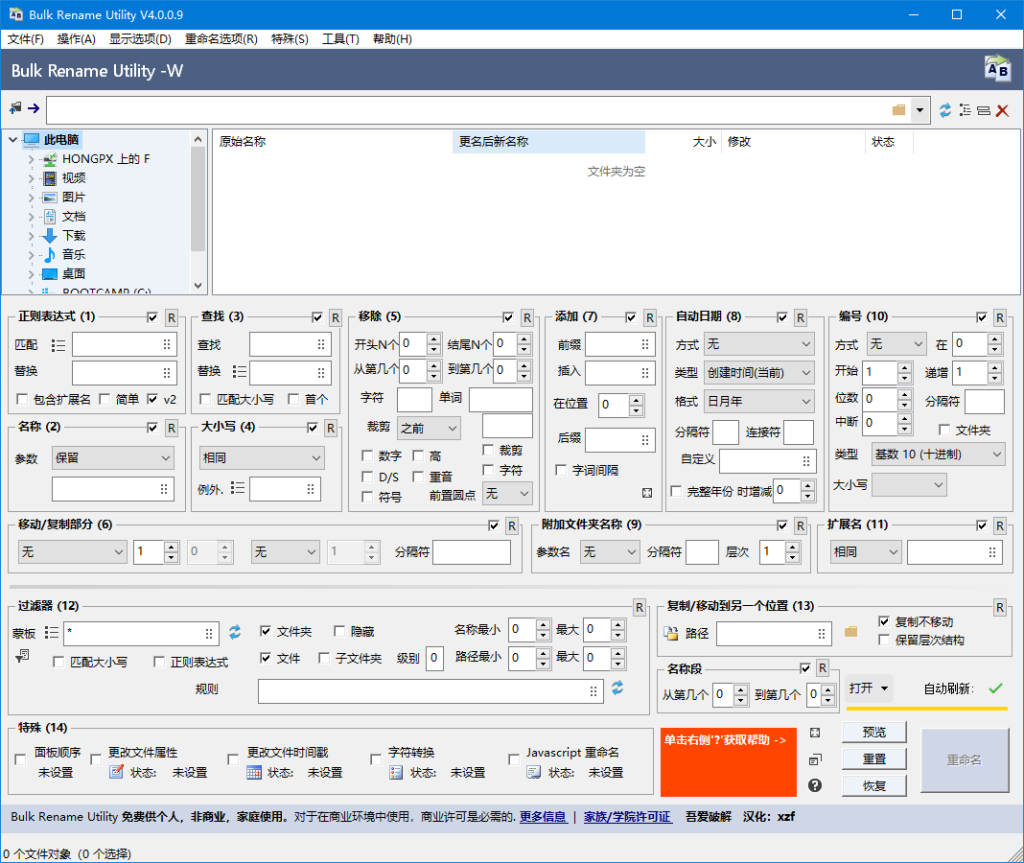Open the 基数 10 (十进制) dropdown
Viewport: 1024px width, 863px height.
click(938, 454)
